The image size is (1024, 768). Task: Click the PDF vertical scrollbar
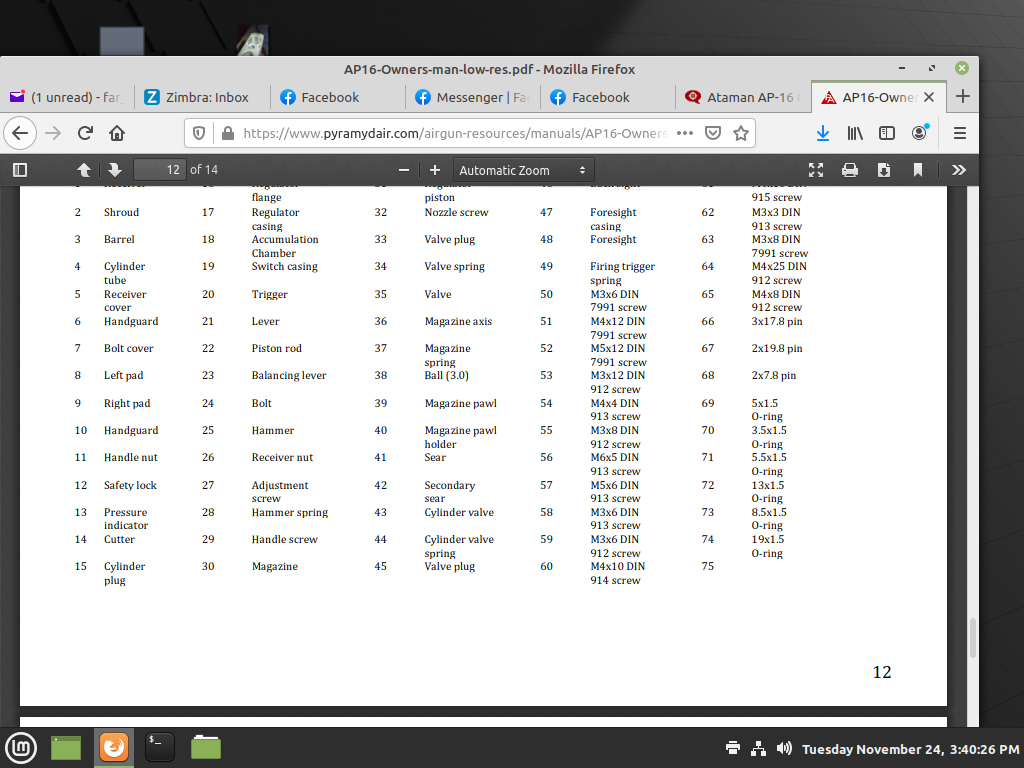tap(972, 637)
